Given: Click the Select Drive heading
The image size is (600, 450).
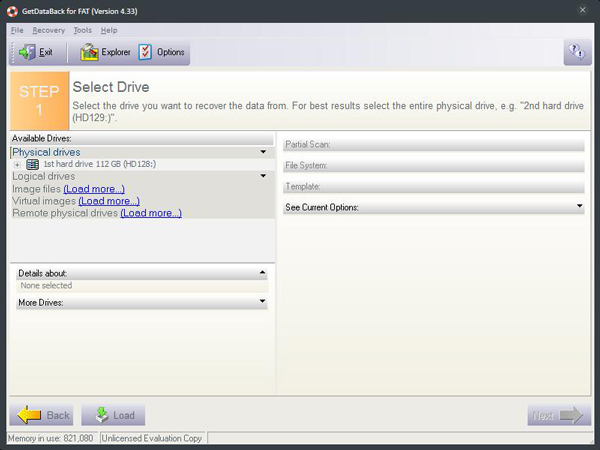Looking at the screenshot, I should point(111,87).
